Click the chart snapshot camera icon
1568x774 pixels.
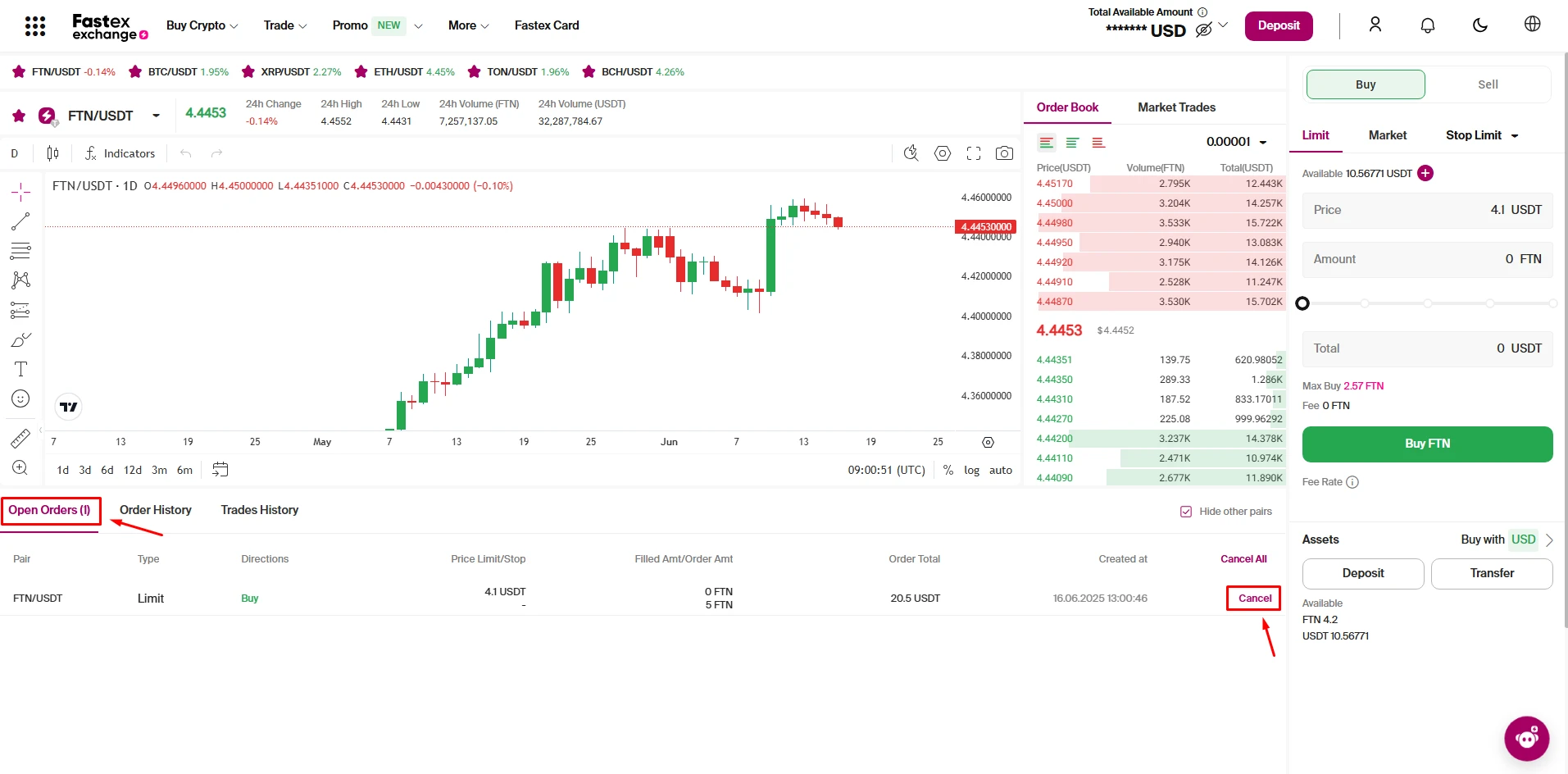pos(1004,153)
